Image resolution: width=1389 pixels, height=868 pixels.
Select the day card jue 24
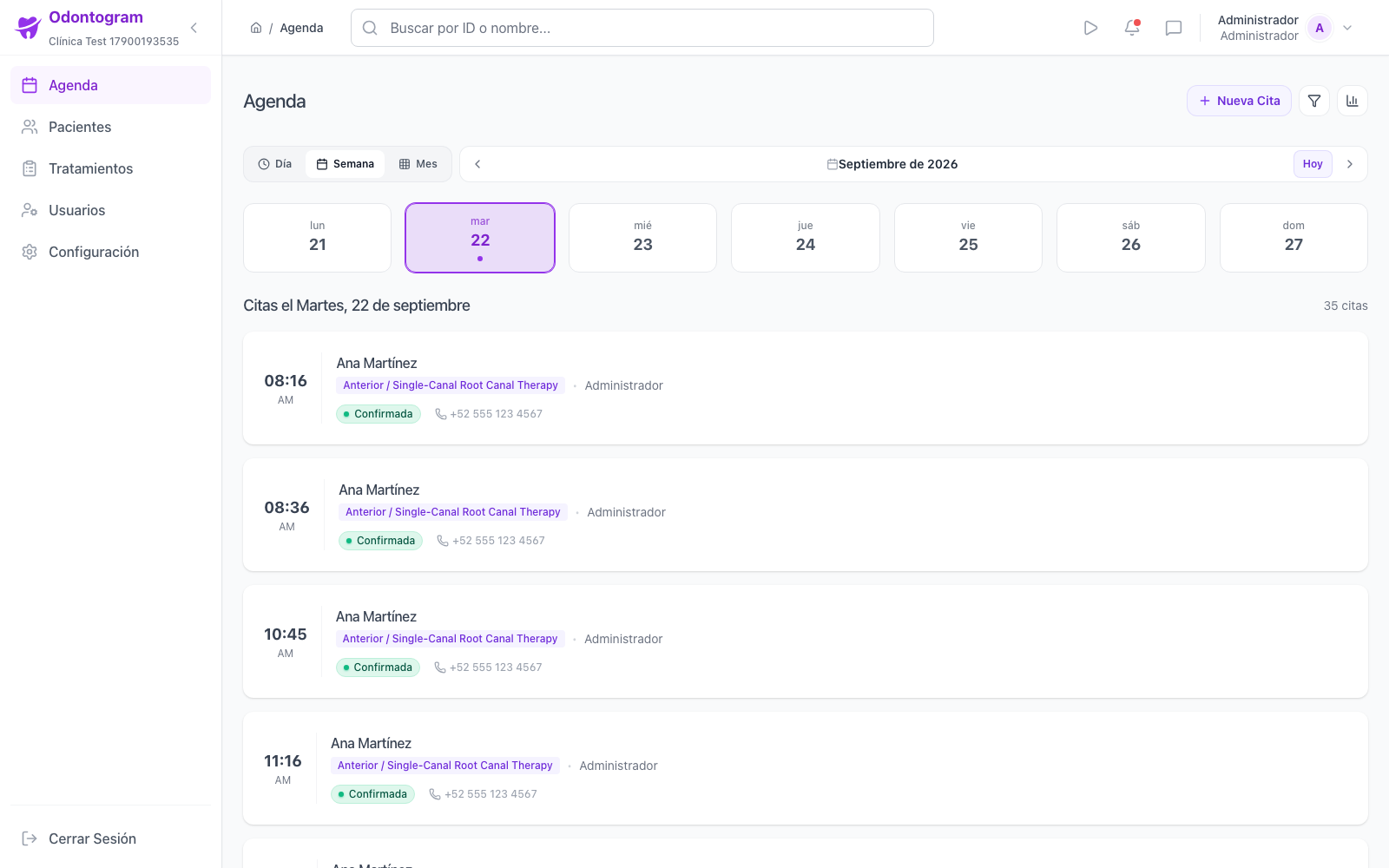click(x=806, y=238)
